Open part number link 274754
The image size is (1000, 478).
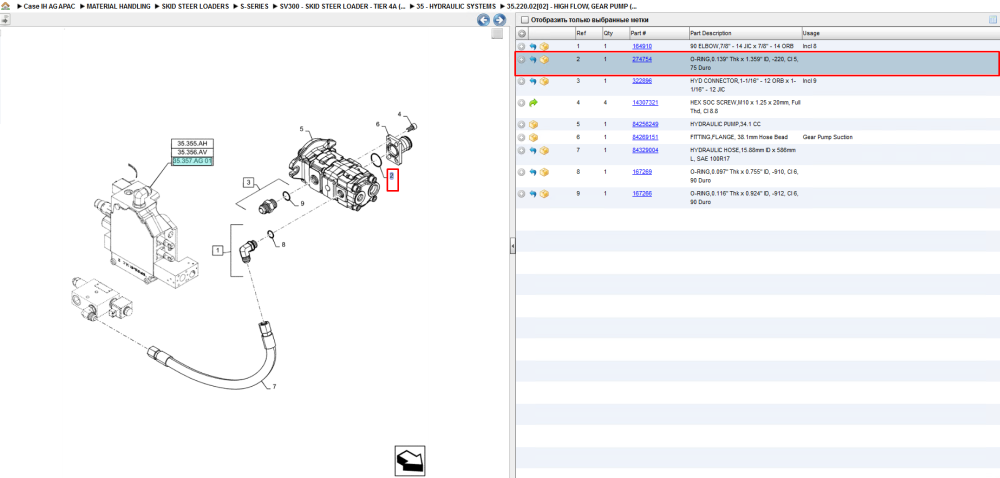point(642,59)
